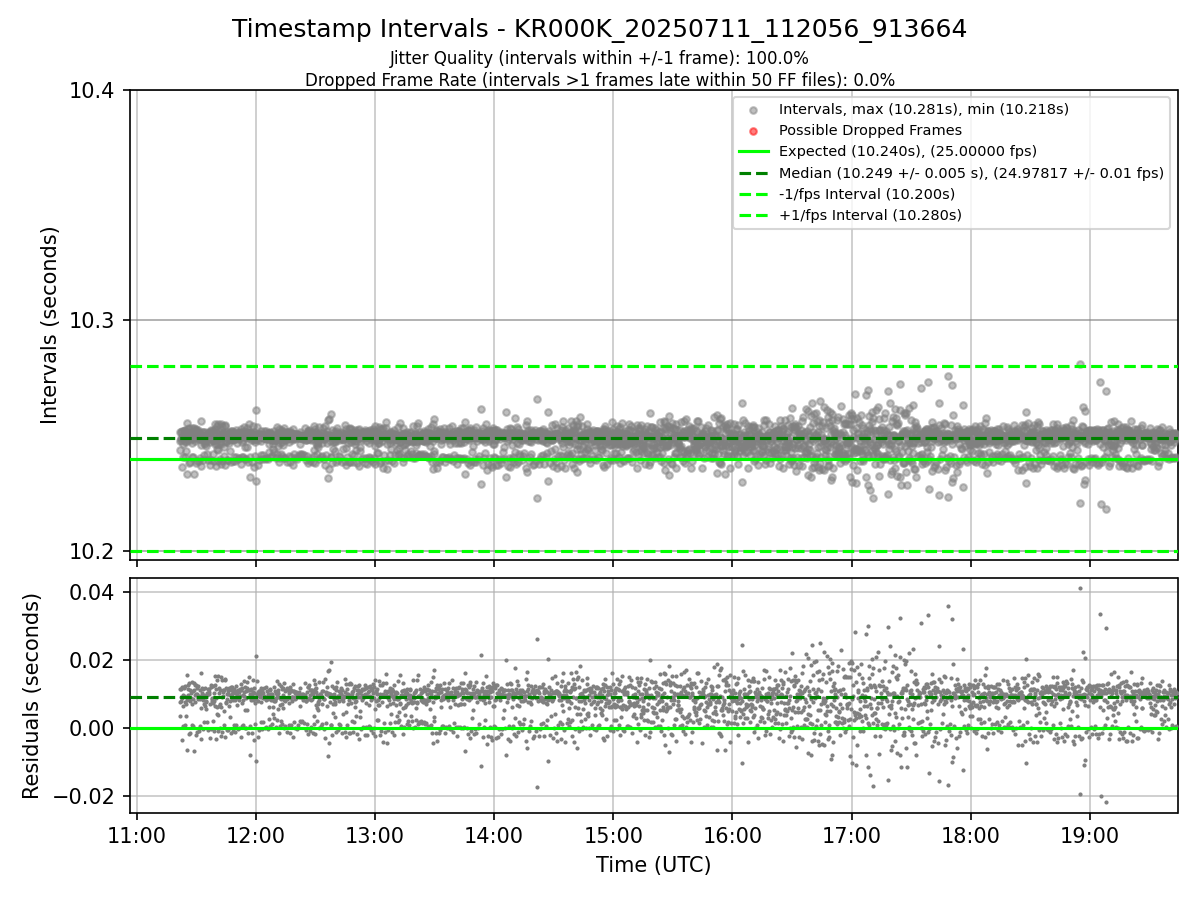1200x900 pixels.
Task: Click the Median (10.249 +/- 0.005 s) legend entry
Action: pos(971,173)
